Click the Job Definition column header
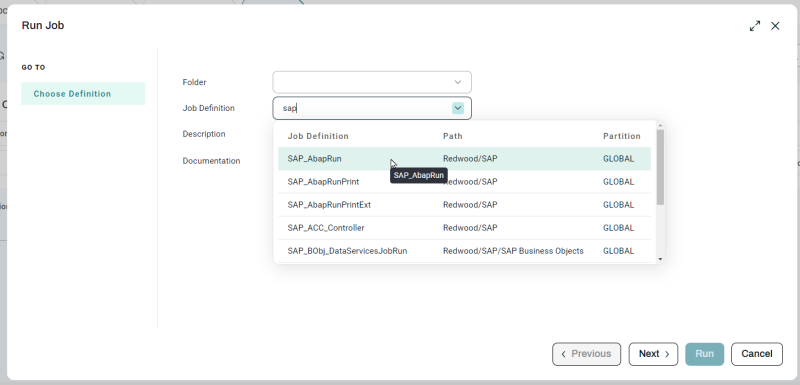The height and width of the screenshot is (385, 800). 318,136
